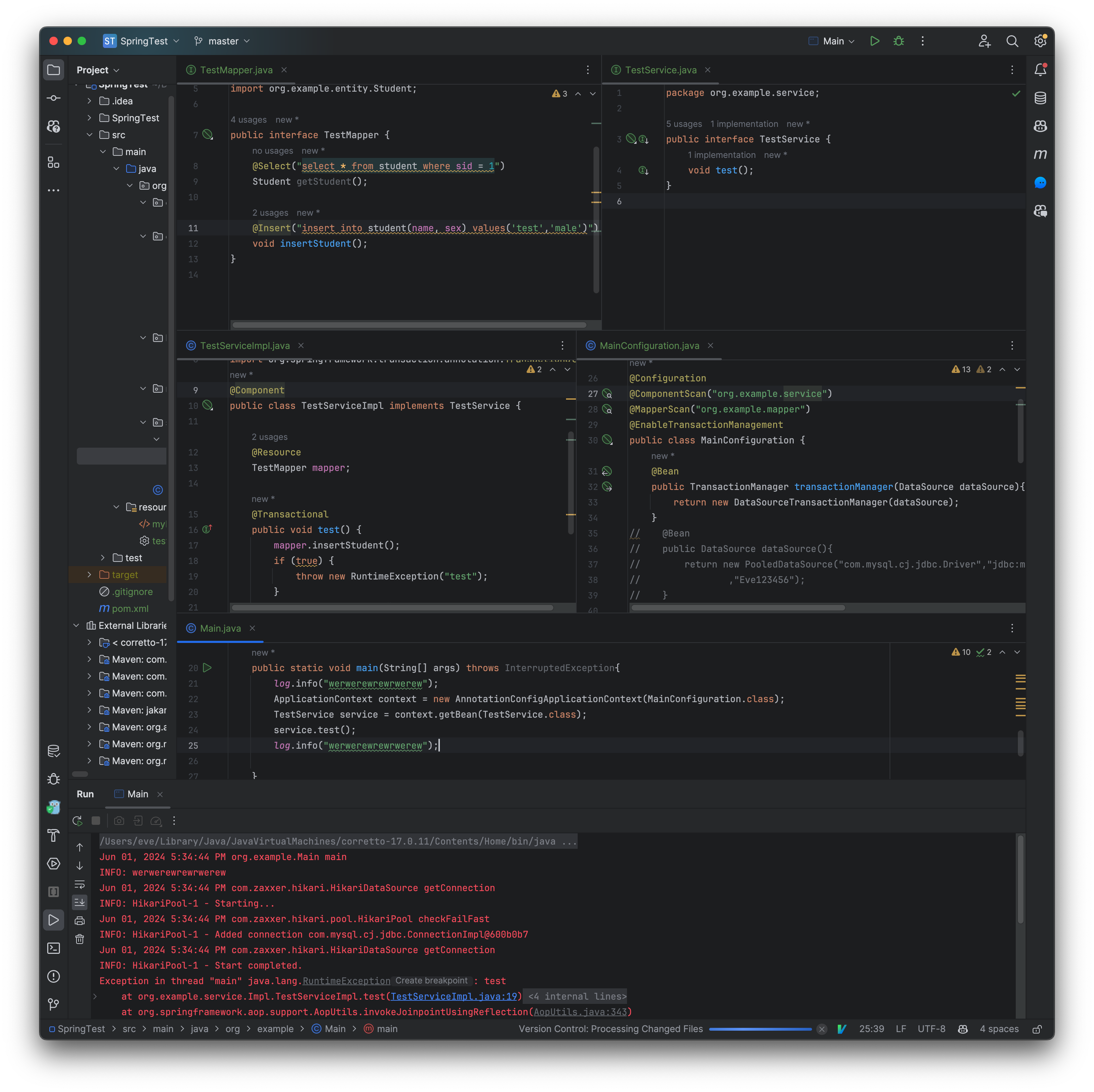Open the Structure tool window icon

(54, 162)
